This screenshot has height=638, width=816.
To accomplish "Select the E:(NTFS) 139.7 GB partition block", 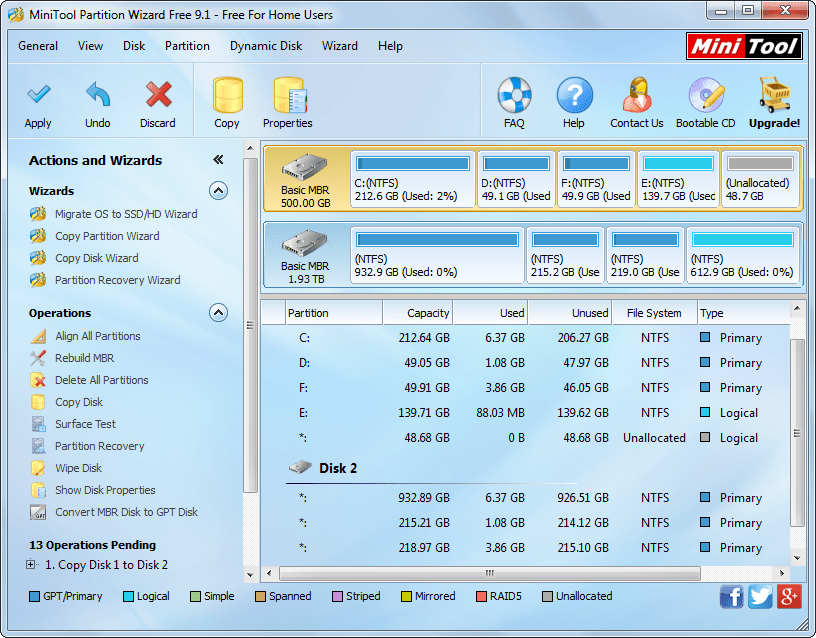I will 678,180.
